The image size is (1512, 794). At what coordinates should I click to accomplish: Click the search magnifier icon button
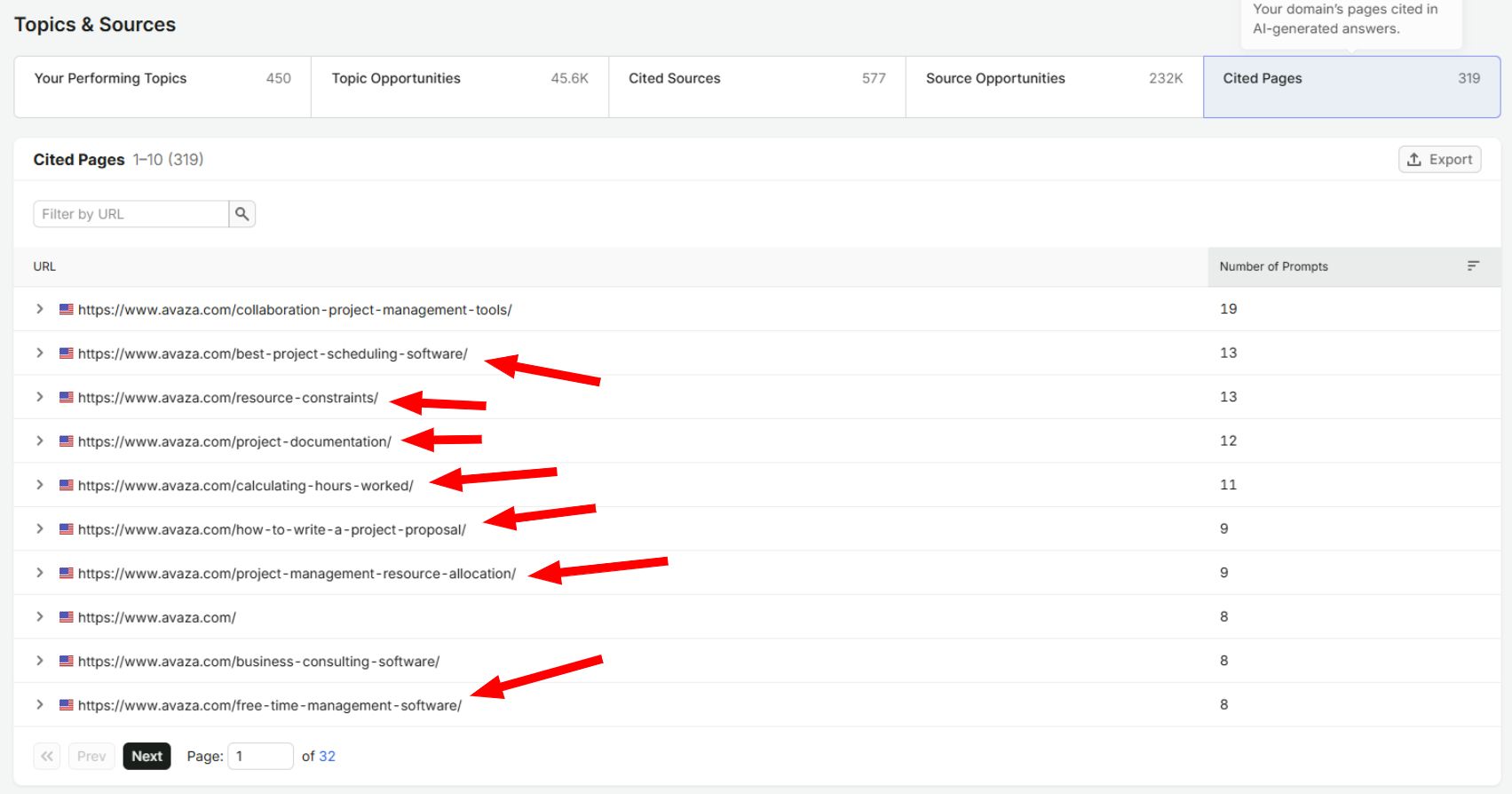pyautogui.click(x=241, y=214)
